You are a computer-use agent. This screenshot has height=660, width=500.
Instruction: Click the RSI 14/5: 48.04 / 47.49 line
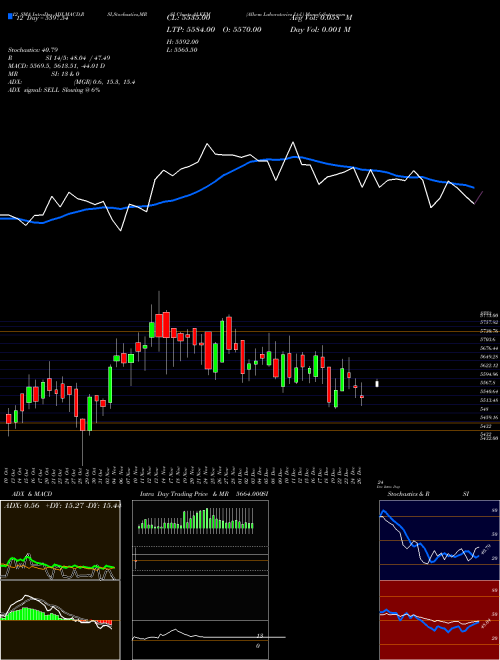59,58
